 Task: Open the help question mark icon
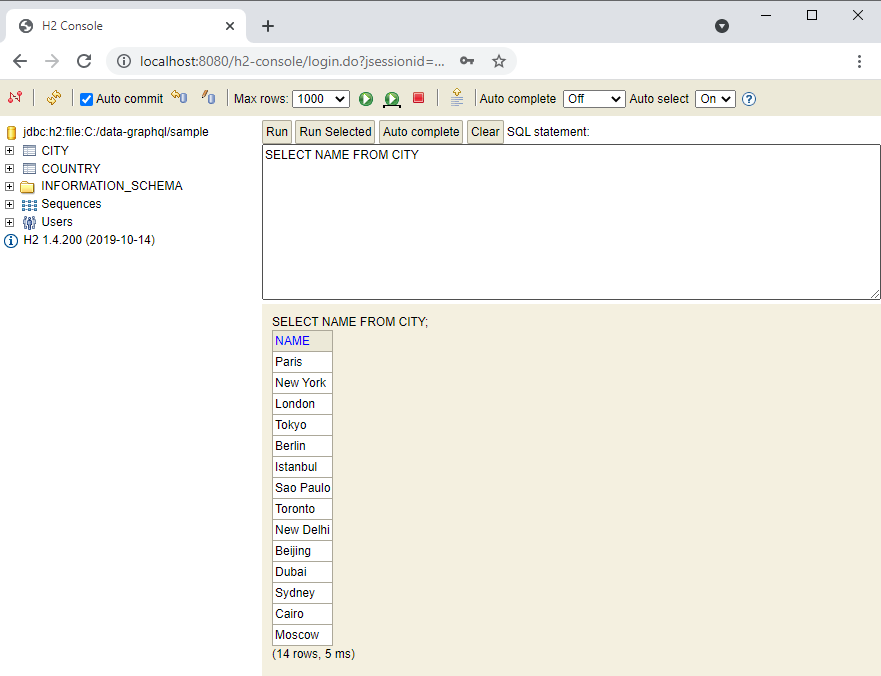[749, 98]
